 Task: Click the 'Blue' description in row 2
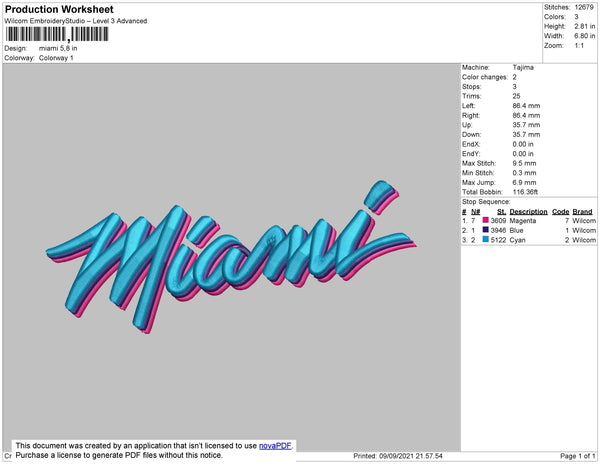point(516,230)
